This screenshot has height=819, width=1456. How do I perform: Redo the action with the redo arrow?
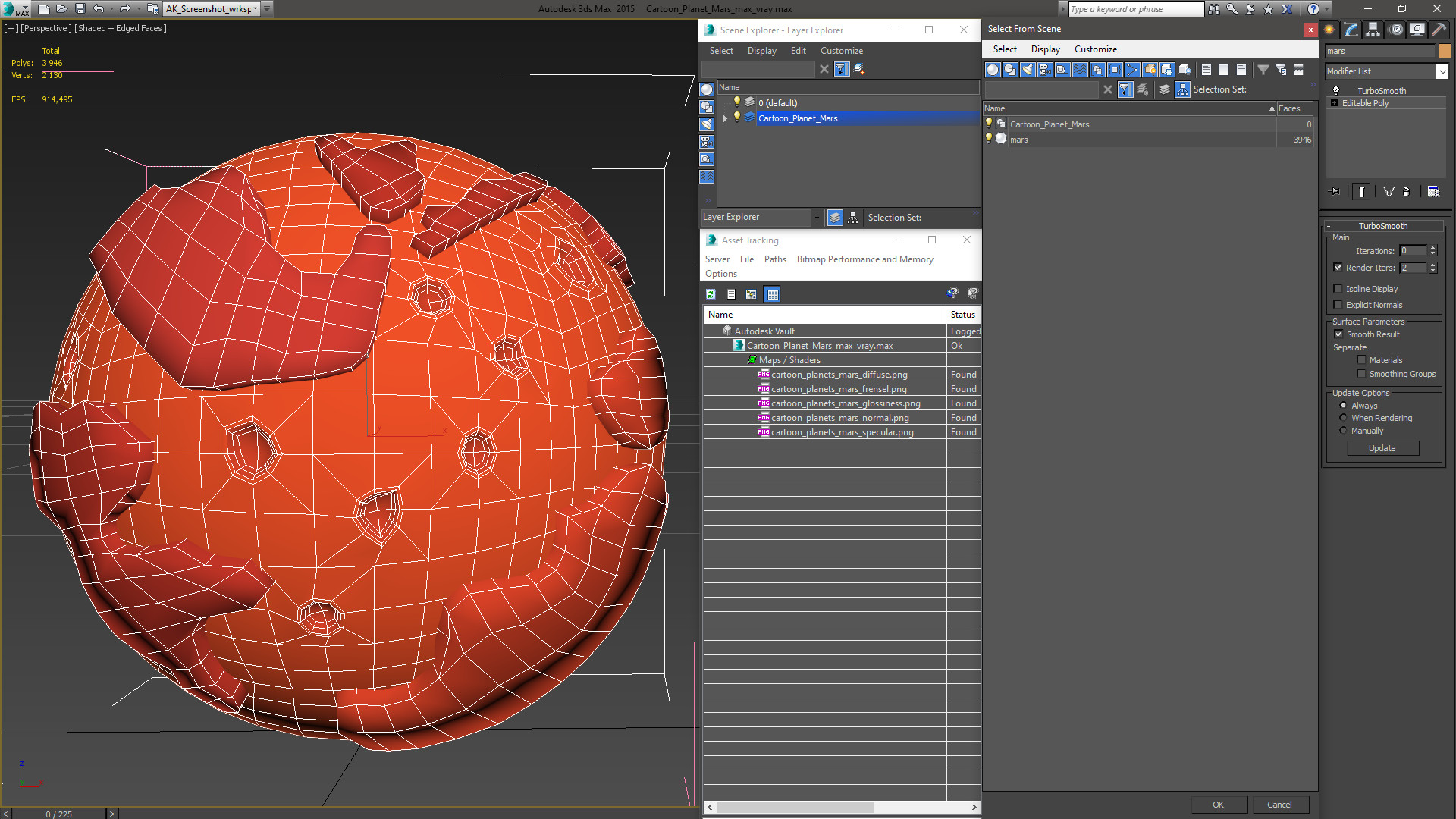[125, 9]
